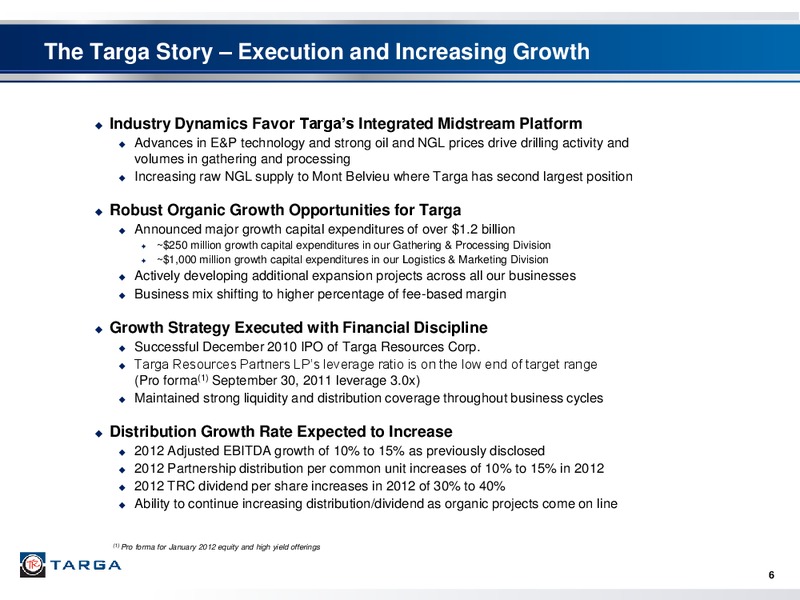The width and height of the screenshot is (800, 600).
Task: Click 'Business mix shifting to higher percentage' line
Action: (320, 294)
